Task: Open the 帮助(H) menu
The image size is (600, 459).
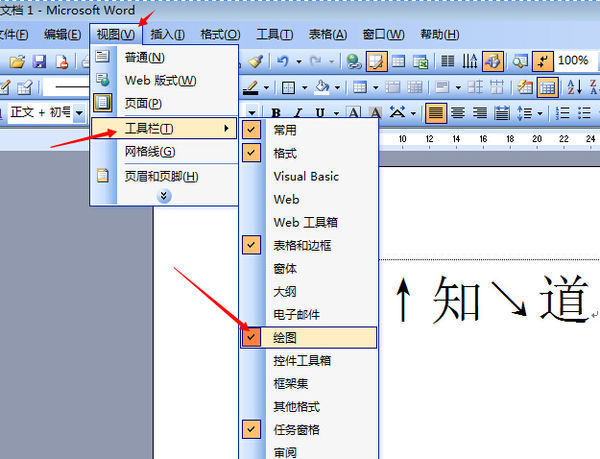Action: (x=440, y=34)
